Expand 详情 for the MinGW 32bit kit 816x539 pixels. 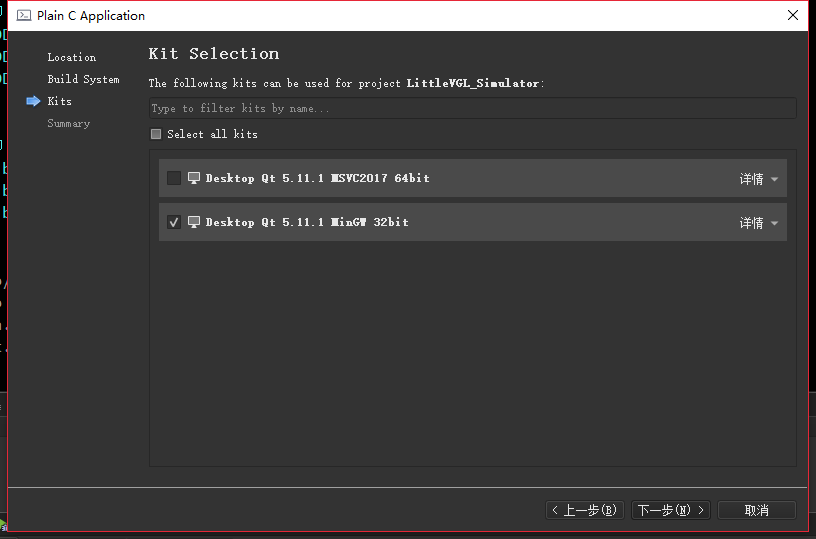[x=759, y=223]
